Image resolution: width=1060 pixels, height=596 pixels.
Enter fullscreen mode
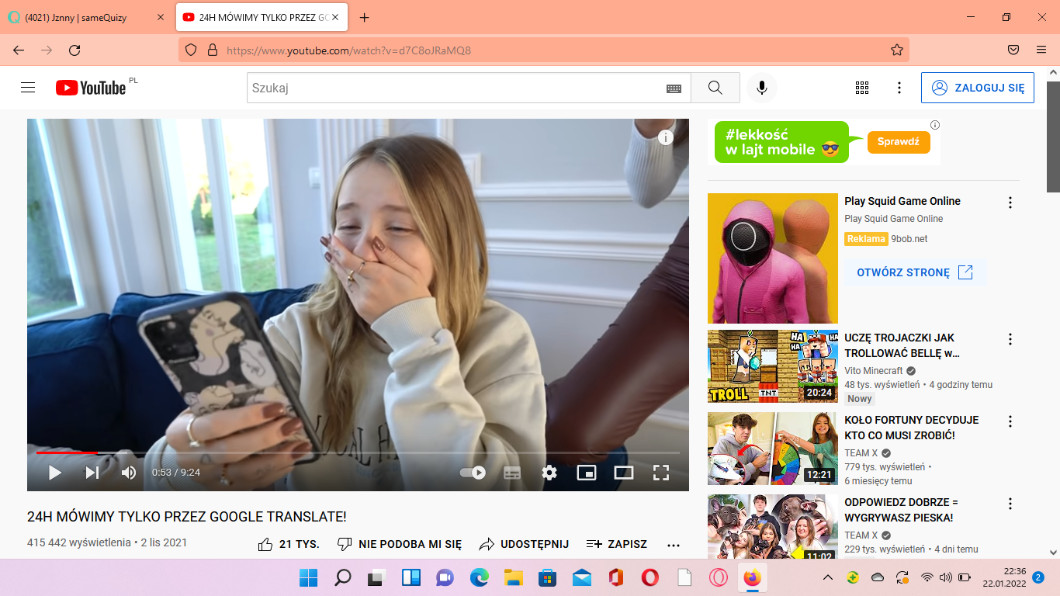pos(661,473)
